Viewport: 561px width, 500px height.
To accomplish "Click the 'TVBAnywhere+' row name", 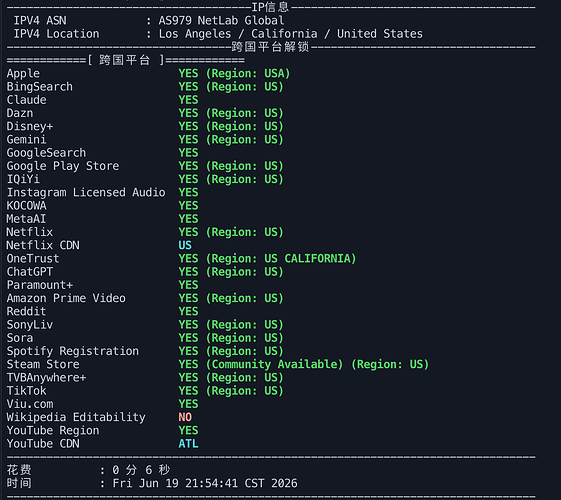I will coord(46,378).
